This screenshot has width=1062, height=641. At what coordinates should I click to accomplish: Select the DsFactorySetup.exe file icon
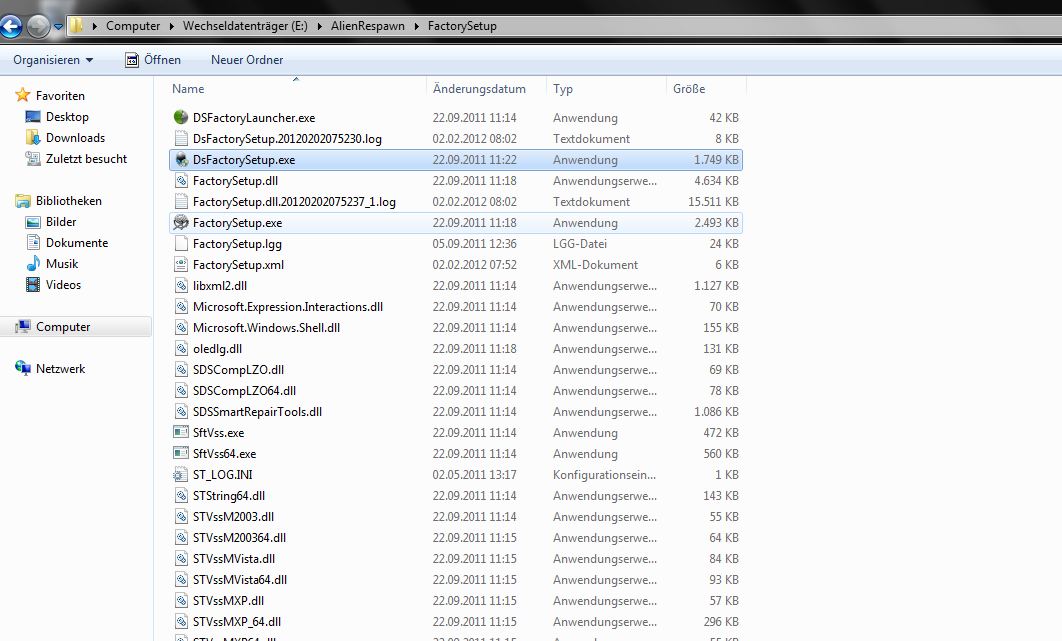[x=181, y=160]
